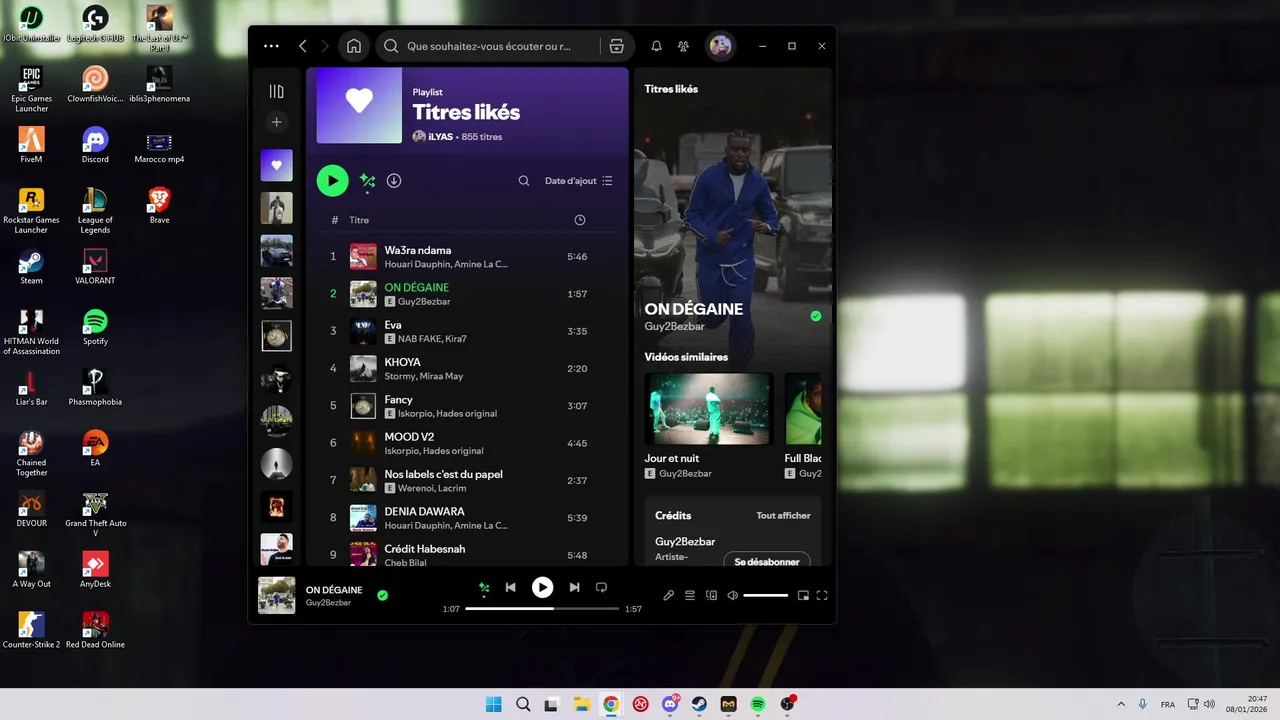This screenshot has height=720, width=1280.
Task: Skip to previous track
Action: [510, 588]
